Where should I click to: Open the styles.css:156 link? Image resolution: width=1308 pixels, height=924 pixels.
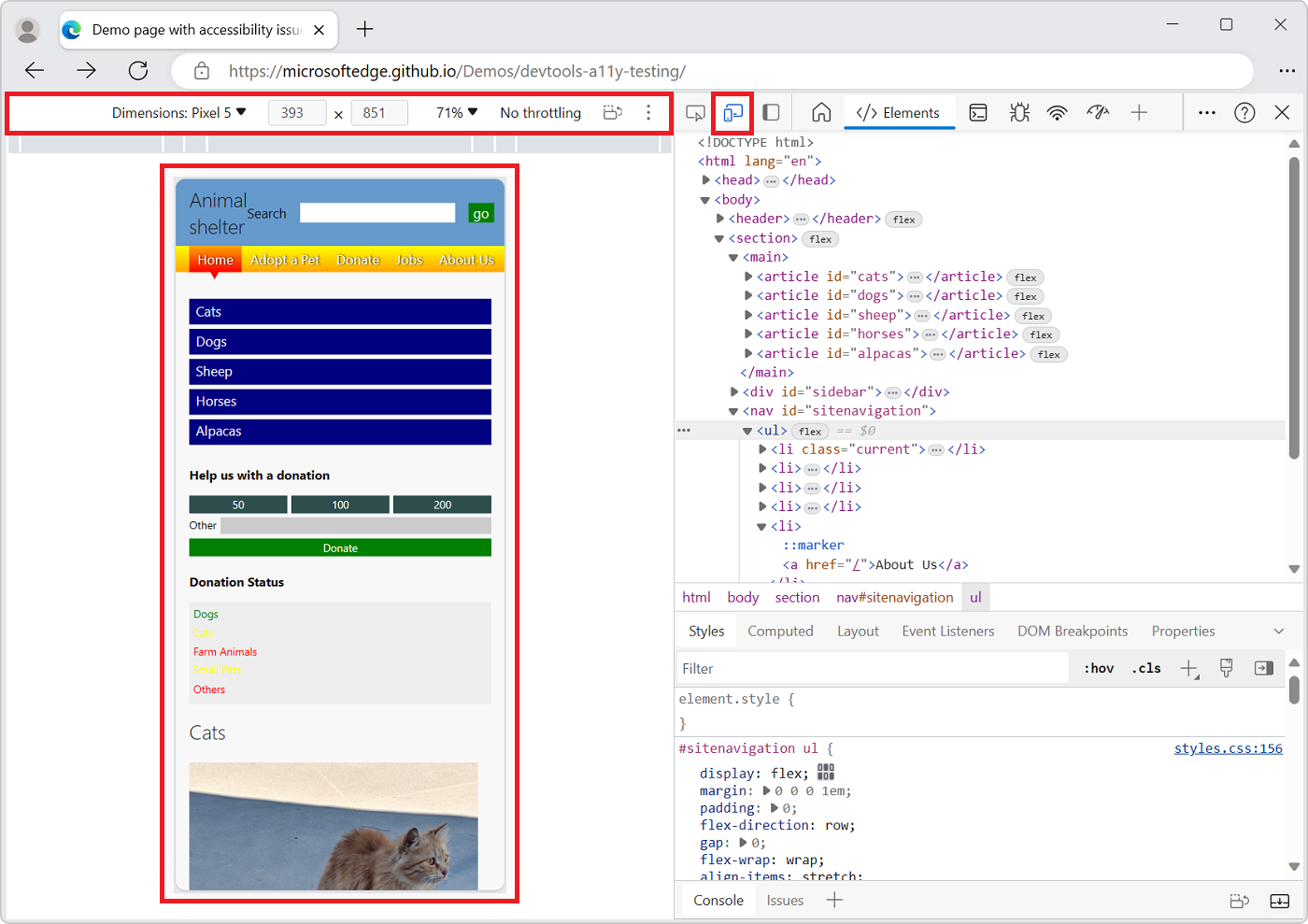click(x=1228, y=748)
